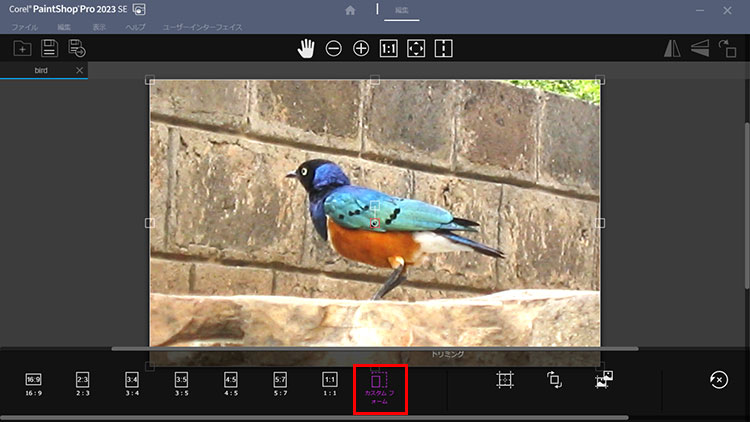The height and width of the screenshot is (422, 750).
Task: Choose the 1:1 square crop ratio
Action: (x=330, y=384)
